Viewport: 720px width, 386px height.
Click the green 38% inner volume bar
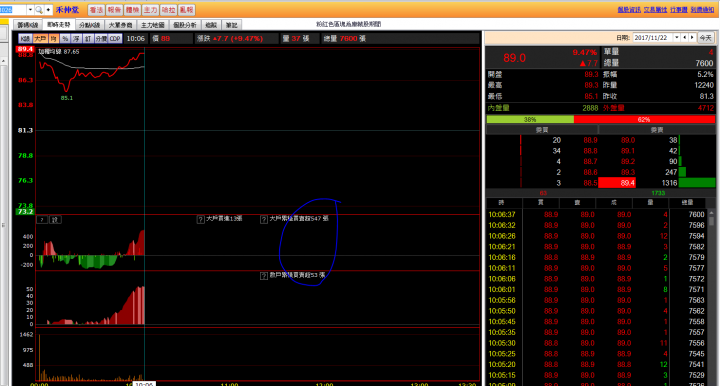tap(530, 119)
